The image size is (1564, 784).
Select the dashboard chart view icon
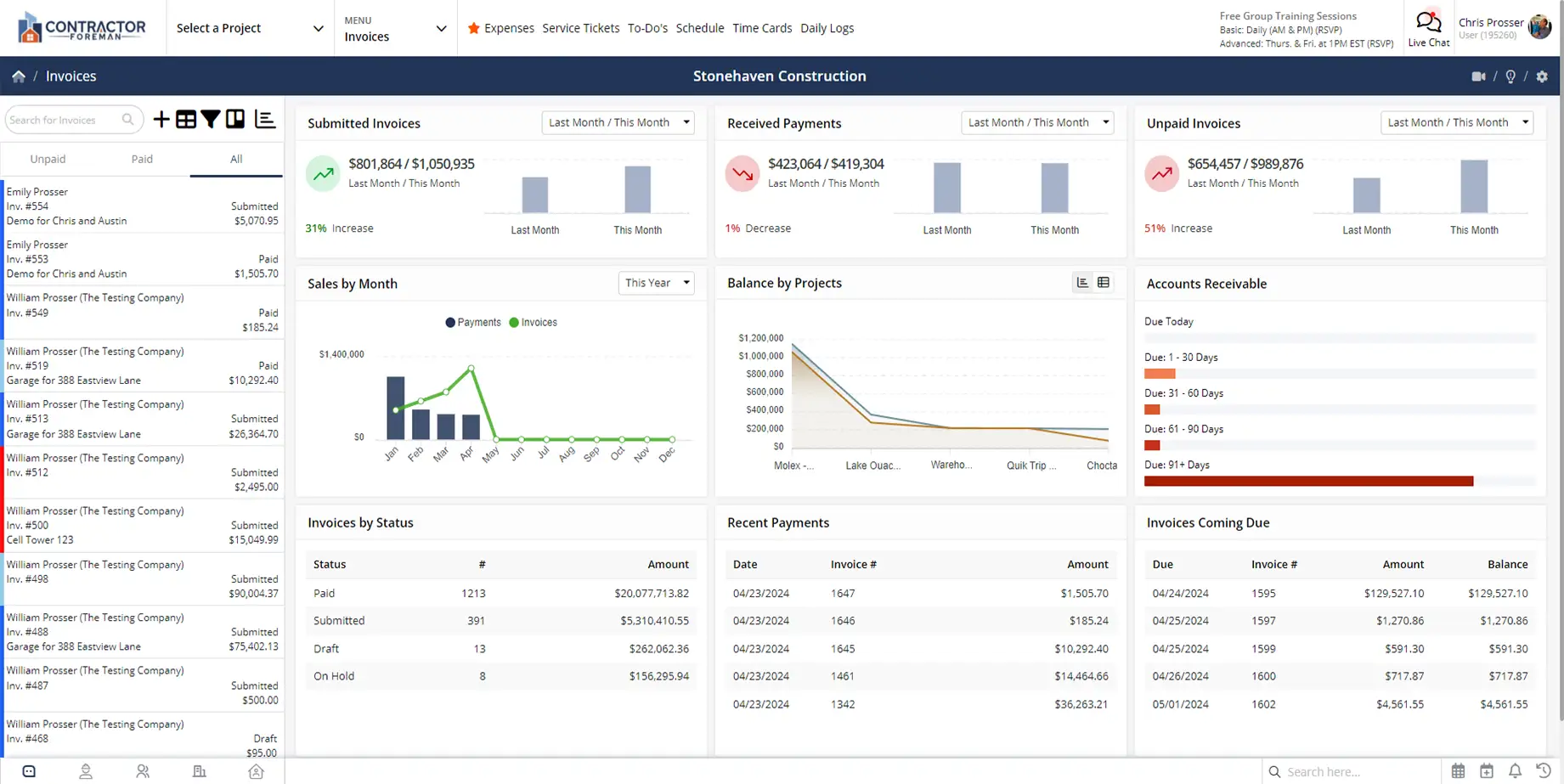click(265, 120)
